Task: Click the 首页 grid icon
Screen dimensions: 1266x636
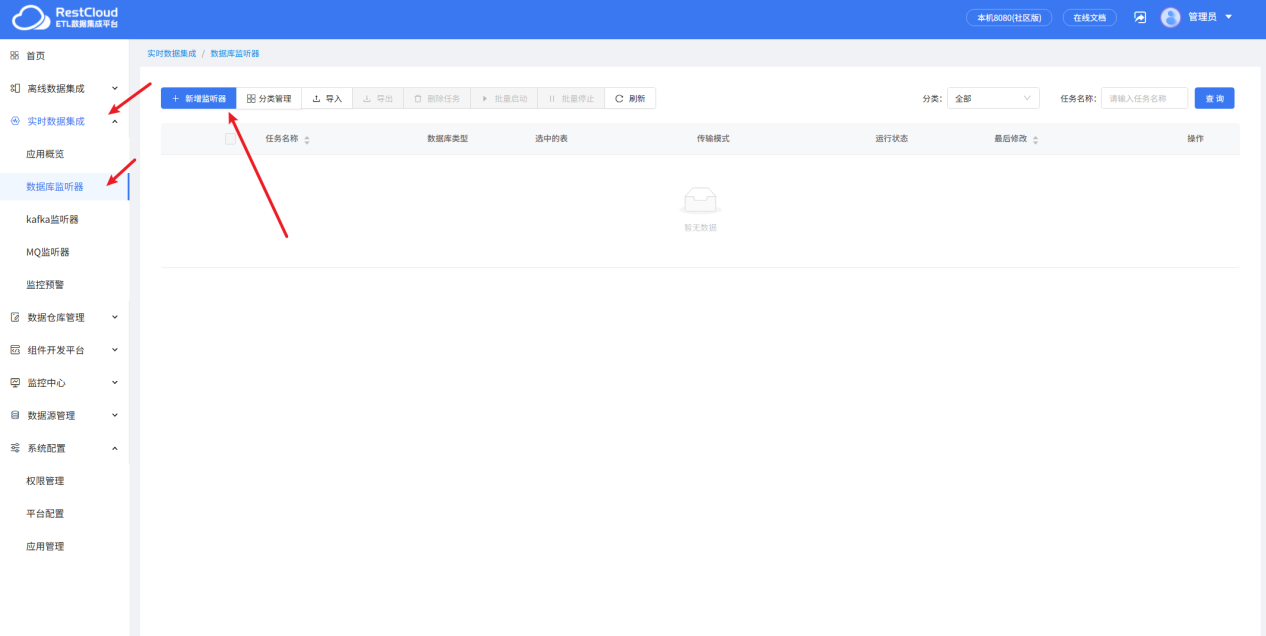Action: (15, 56)
